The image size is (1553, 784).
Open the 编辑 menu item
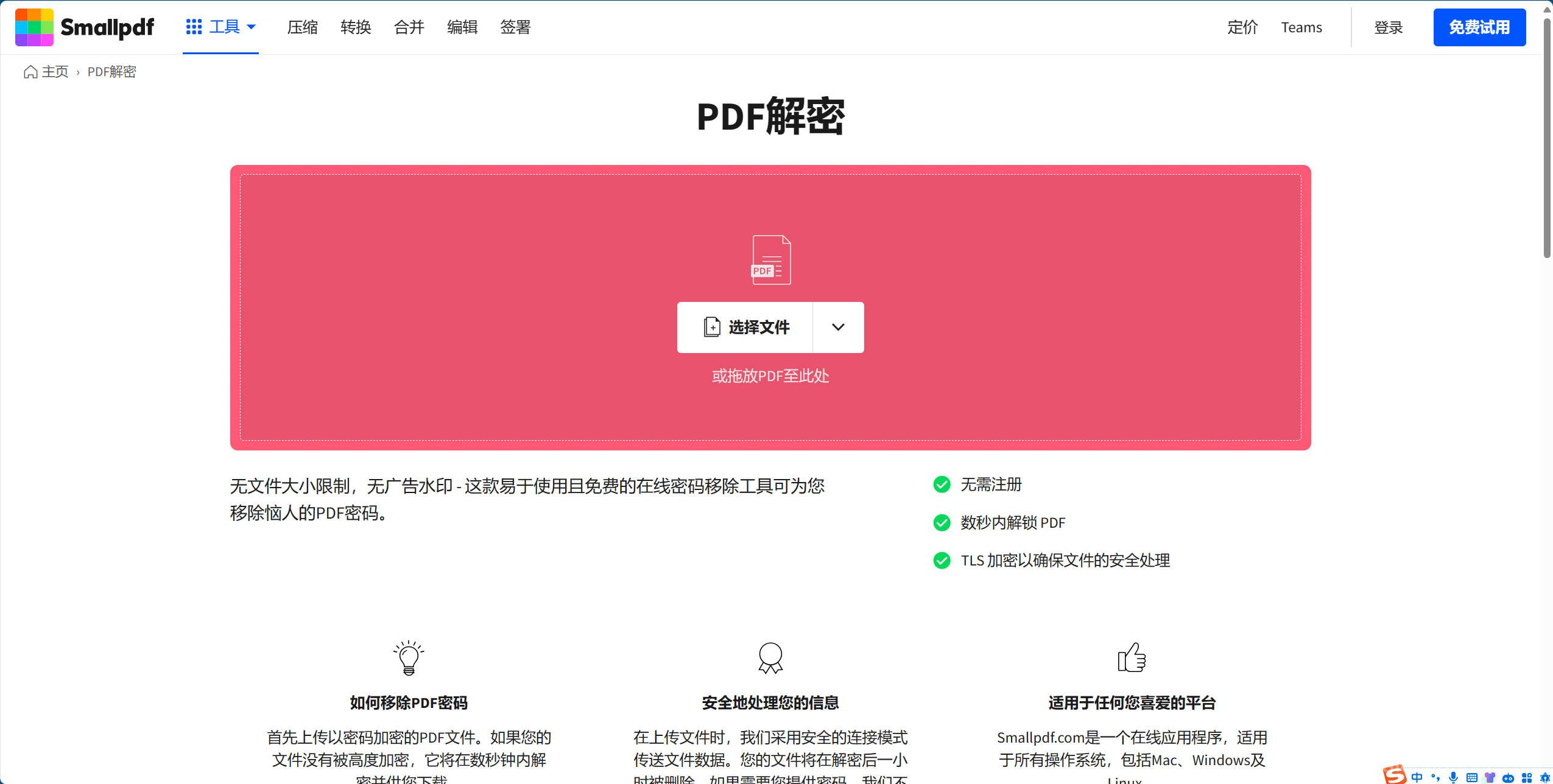coord(462,27)
